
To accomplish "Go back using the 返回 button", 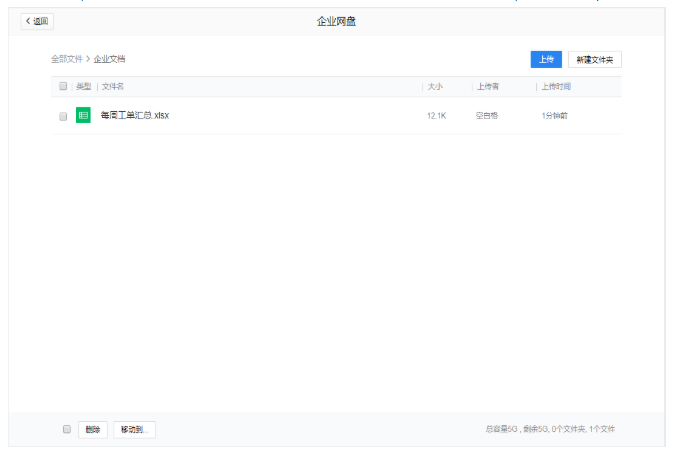I will click(37, 21).
